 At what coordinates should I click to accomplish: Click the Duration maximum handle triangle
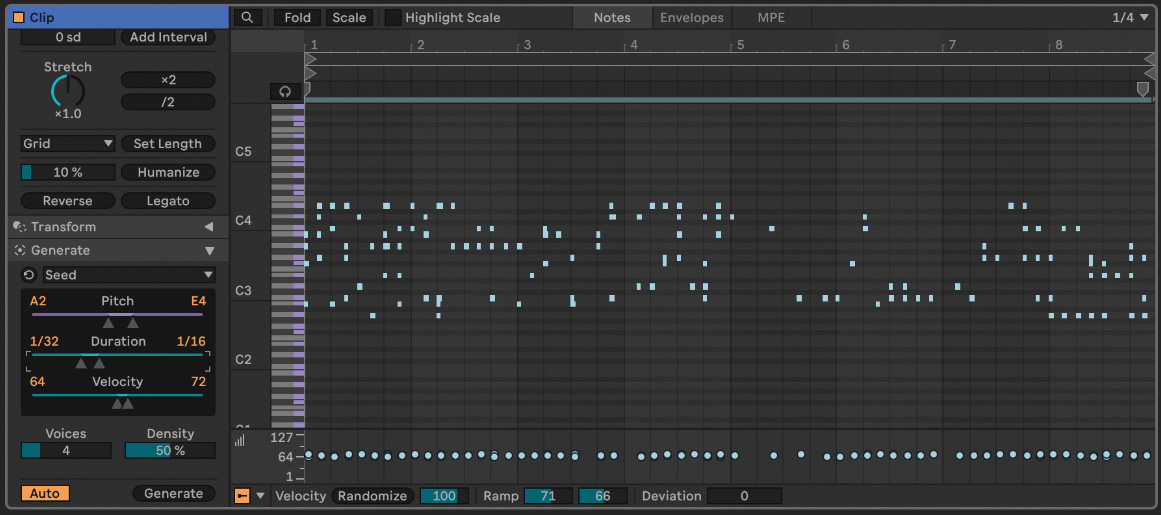coord(99,363)
